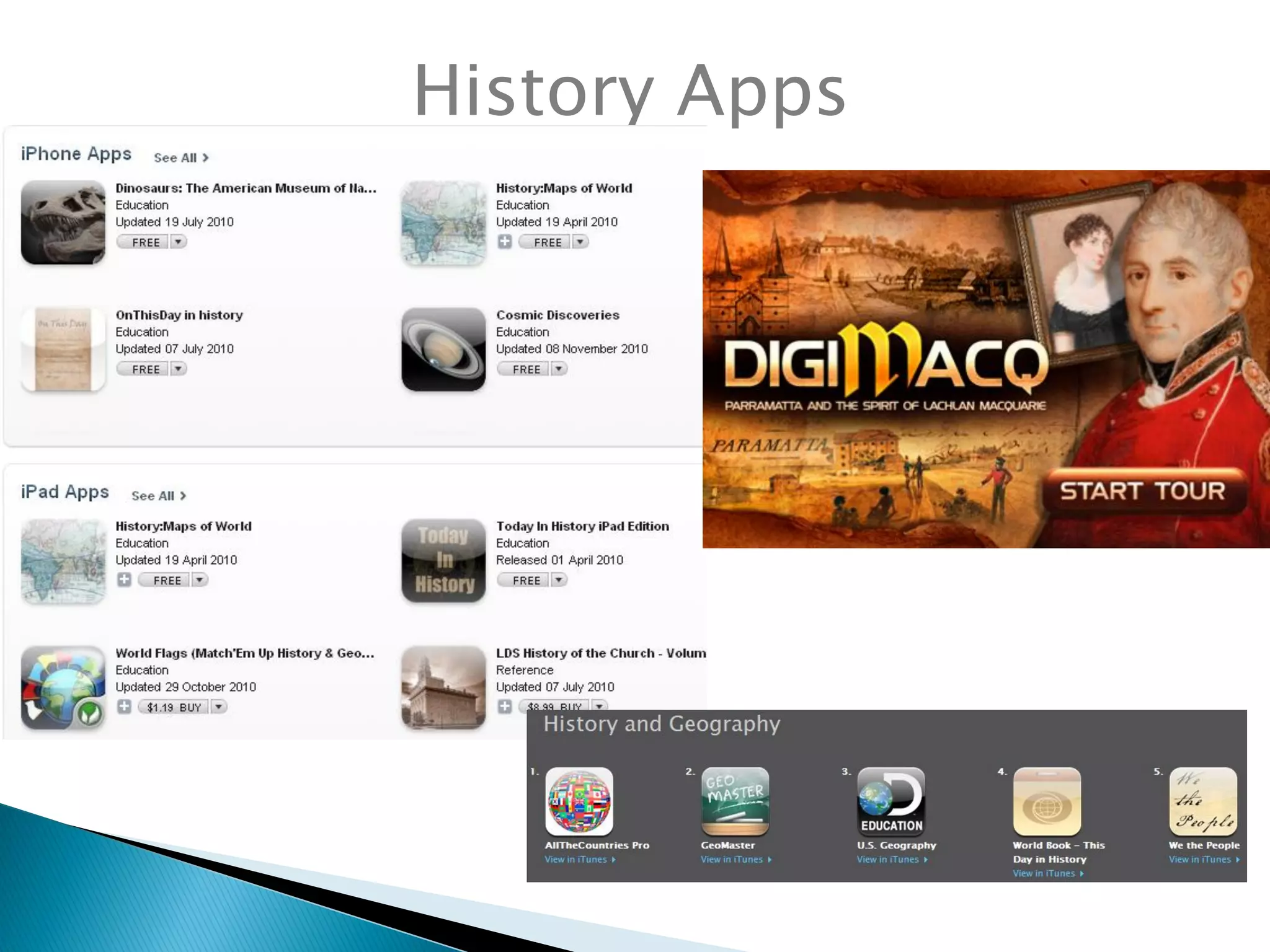
Task: Get iPad History:Maps of World via FREE
Action: [164, 580]
